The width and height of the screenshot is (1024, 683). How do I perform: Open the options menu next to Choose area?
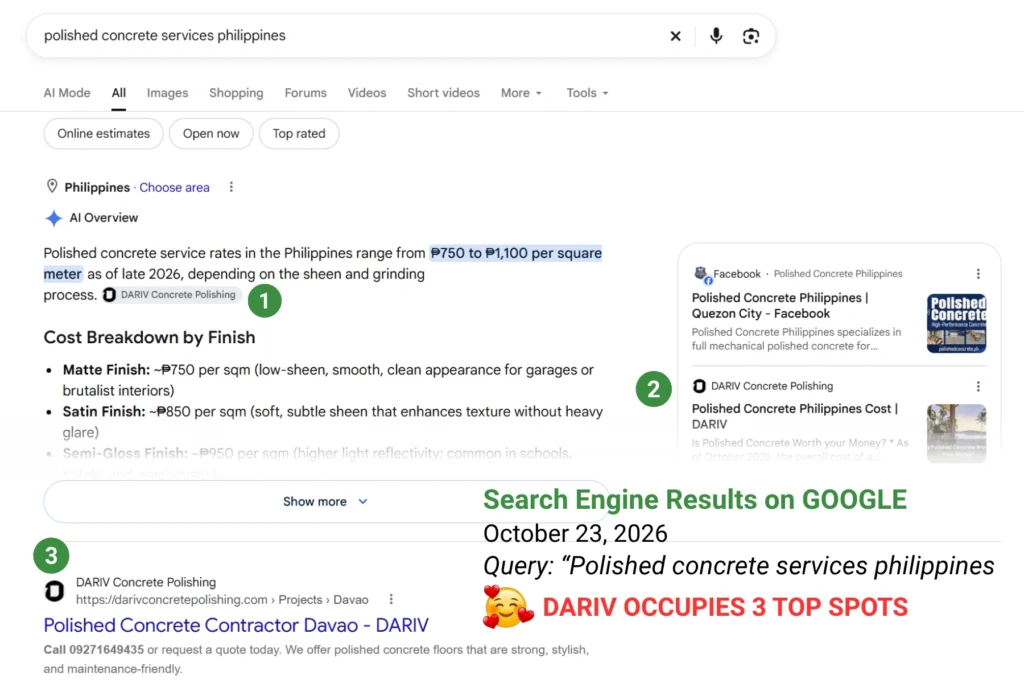tap(231, 187)
